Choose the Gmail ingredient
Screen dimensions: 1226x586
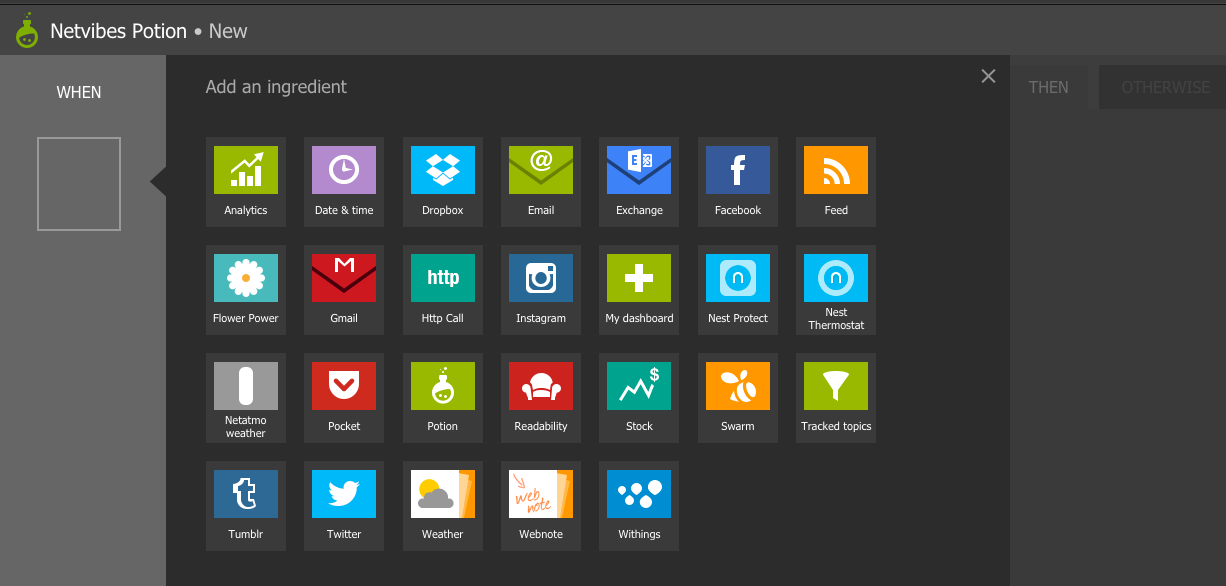coord(344,290)
